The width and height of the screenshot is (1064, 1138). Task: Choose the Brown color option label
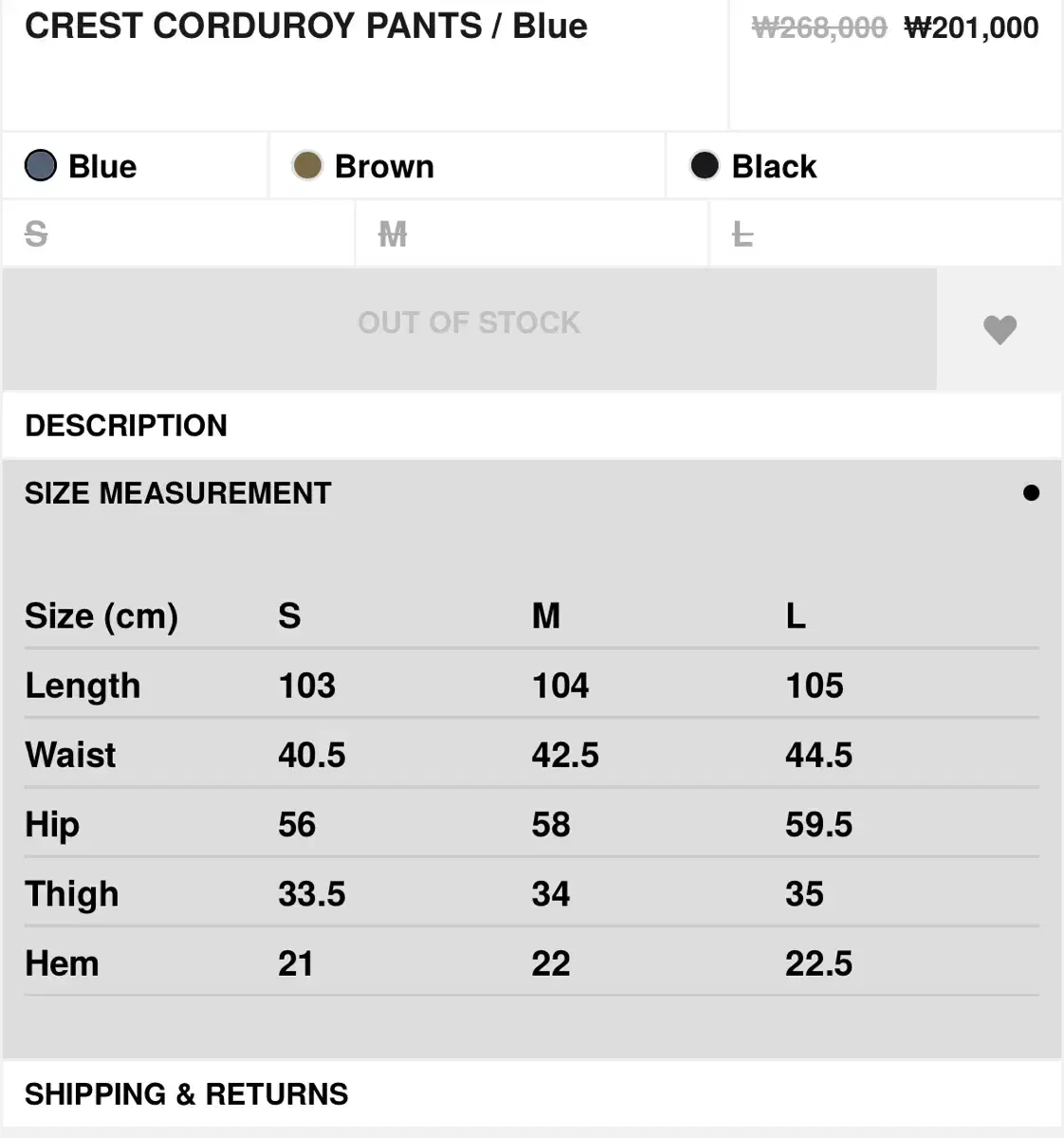384,167
